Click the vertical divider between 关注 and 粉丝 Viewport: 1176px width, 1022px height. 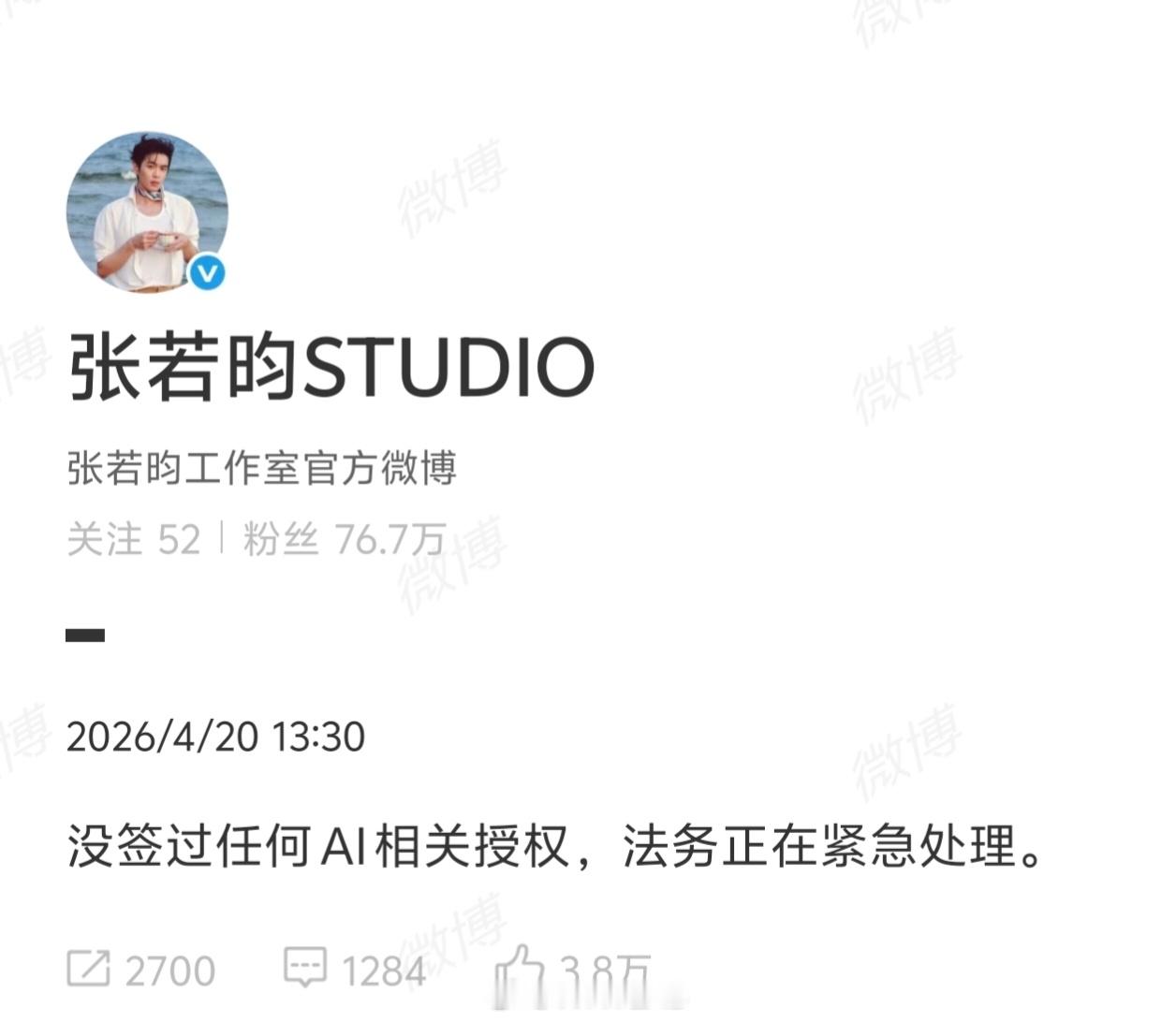(222, 538)
